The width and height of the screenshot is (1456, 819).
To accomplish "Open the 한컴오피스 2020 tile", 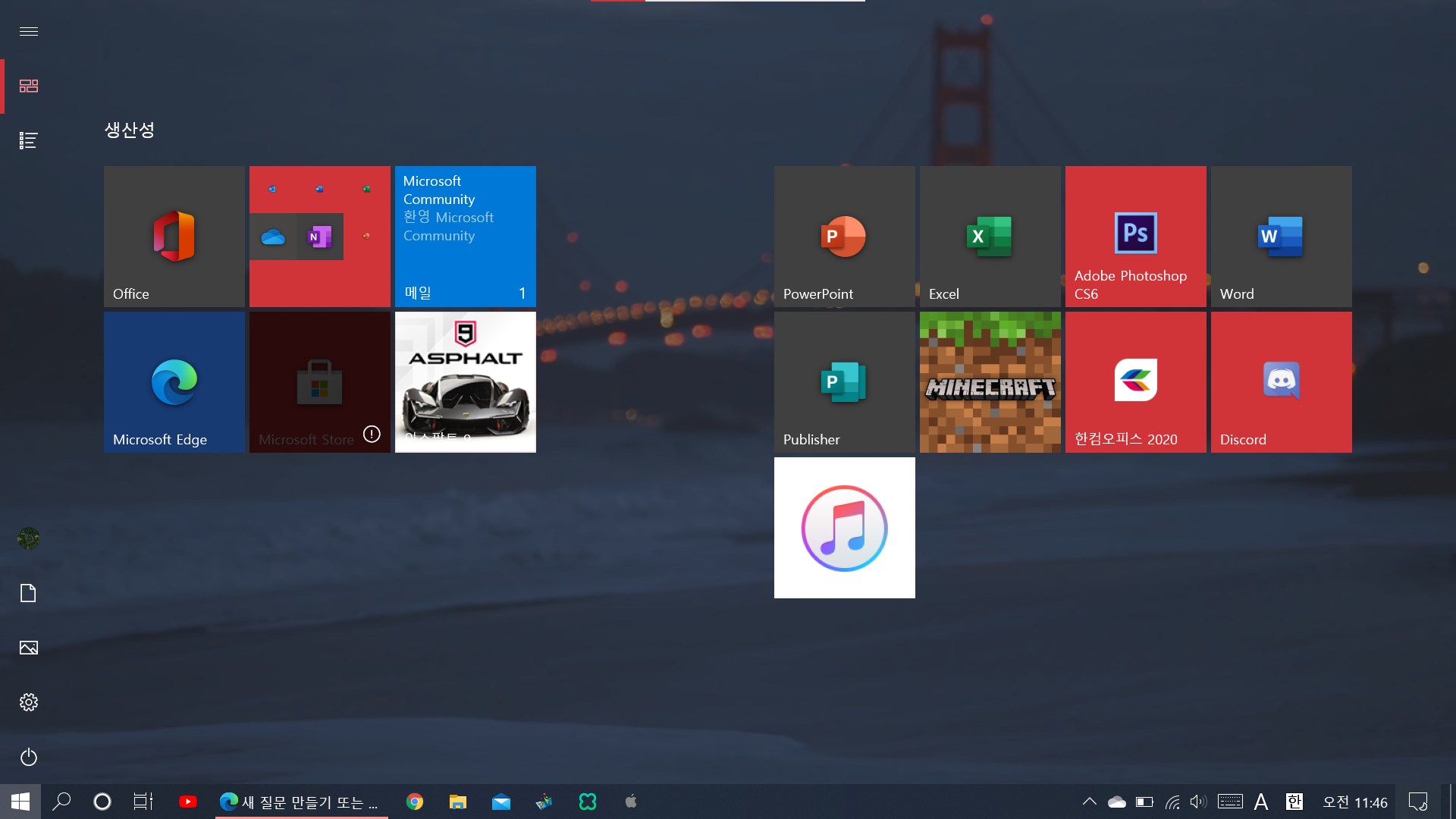I will tap(1136, 382).
